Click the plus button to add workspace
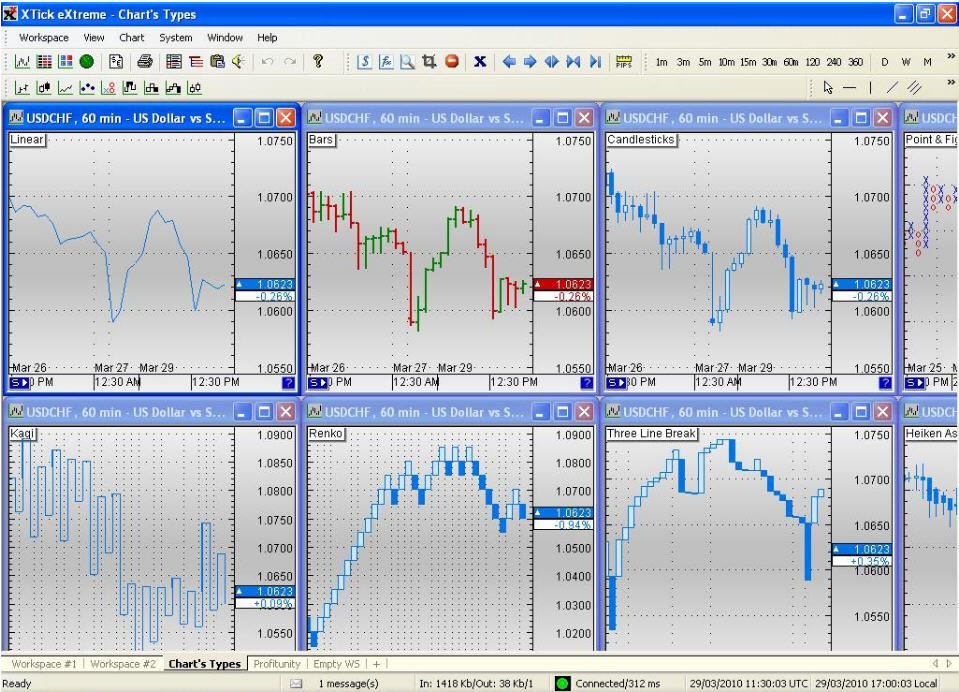The height and width of the screenshot is (692, 959). 377,664
